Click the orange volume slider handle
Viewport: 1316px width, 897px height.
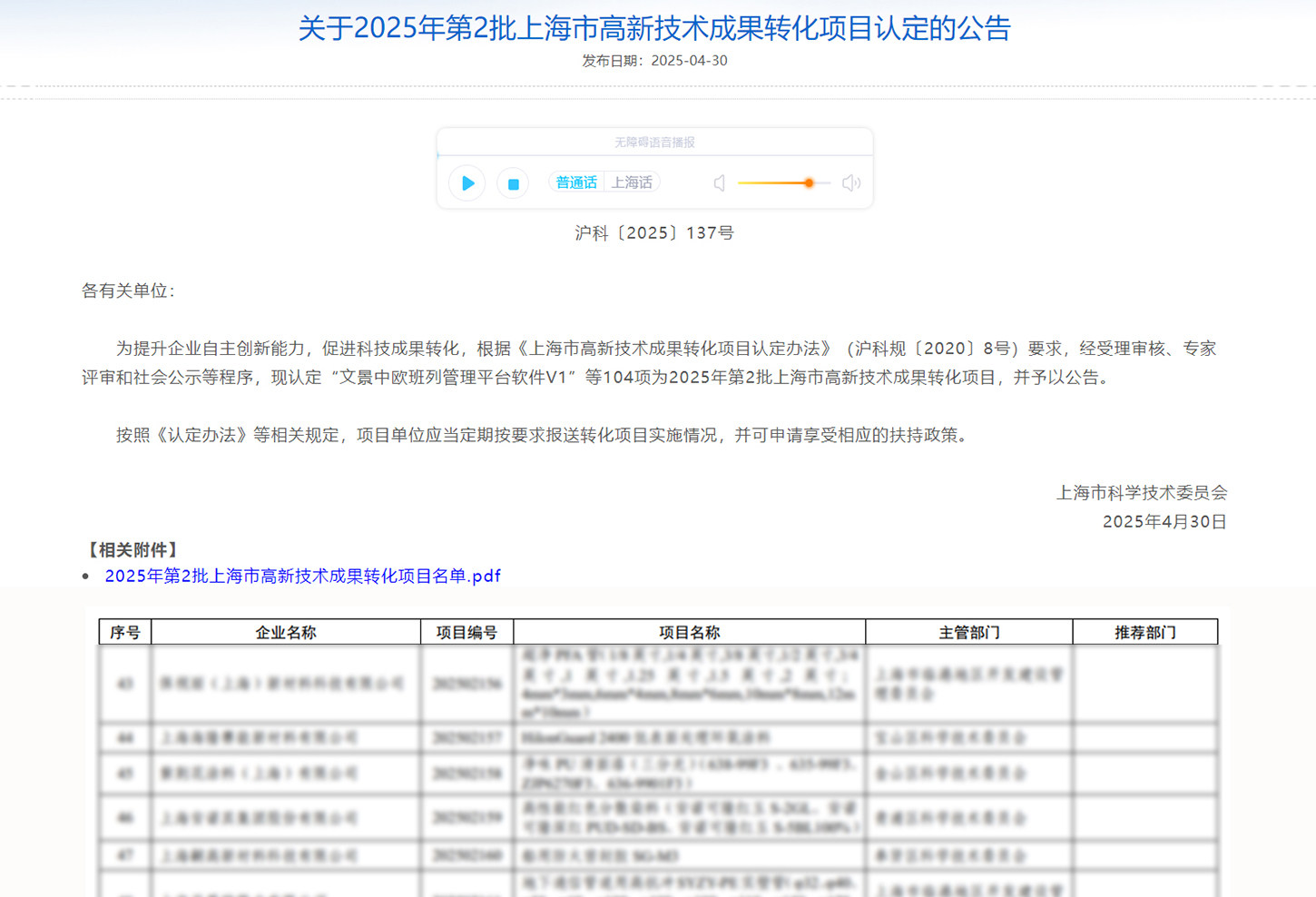click(809, 183)
